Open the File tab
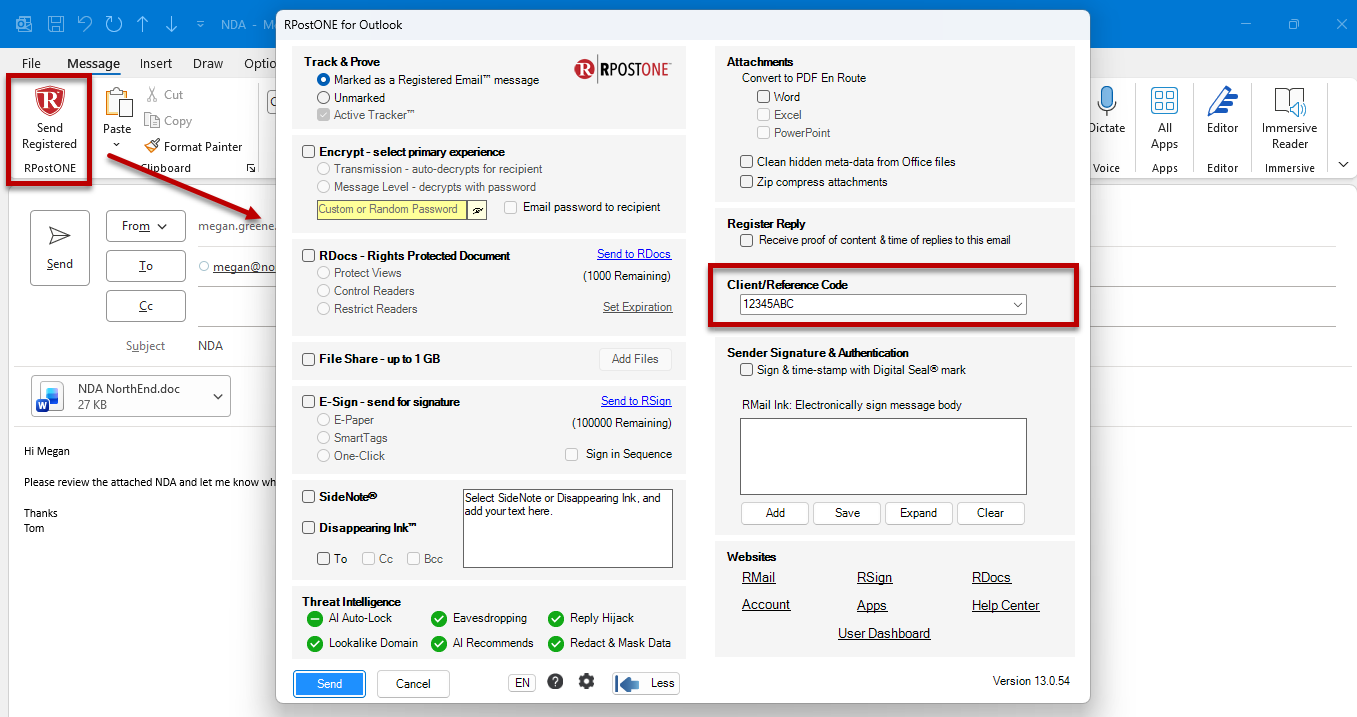The image size is (1357, 717). click(31, 63)
